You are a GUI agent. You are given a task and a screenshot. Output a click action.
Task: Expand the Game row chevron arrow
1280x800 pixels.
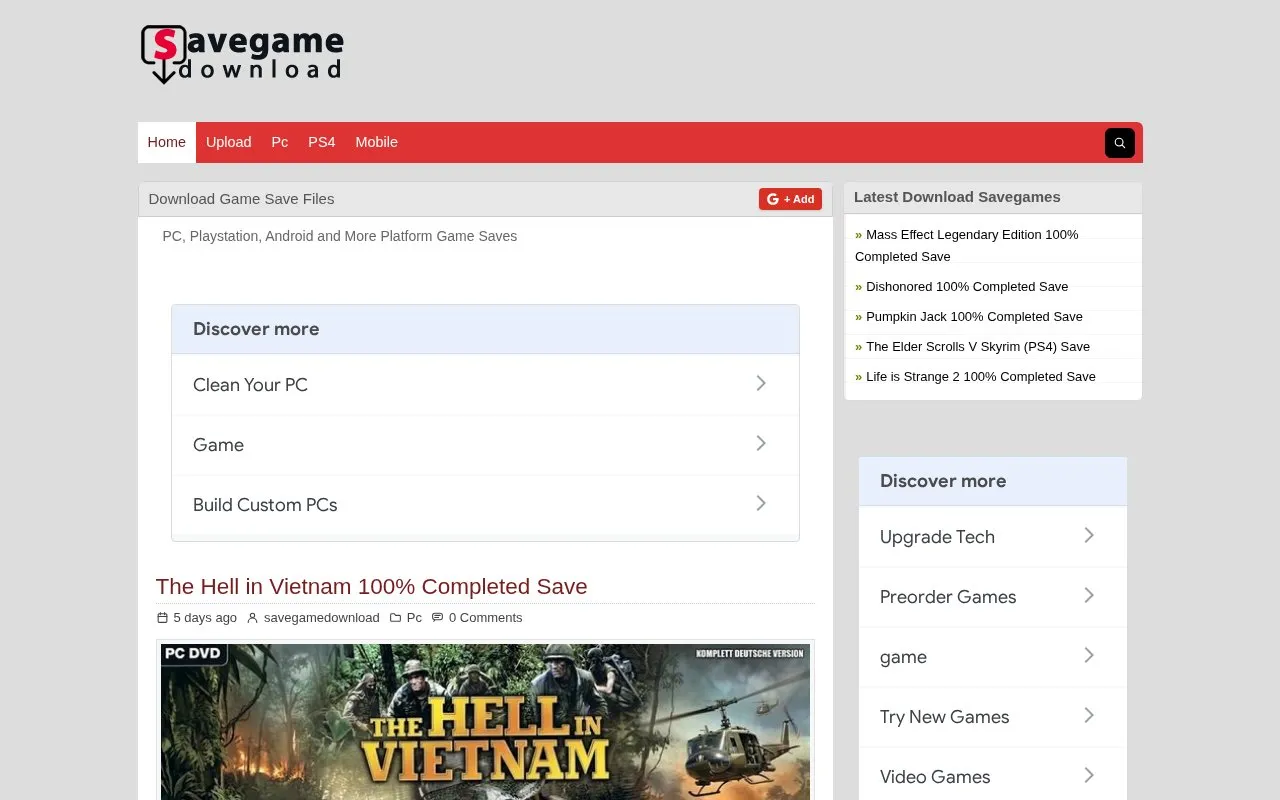pos(761,443)
